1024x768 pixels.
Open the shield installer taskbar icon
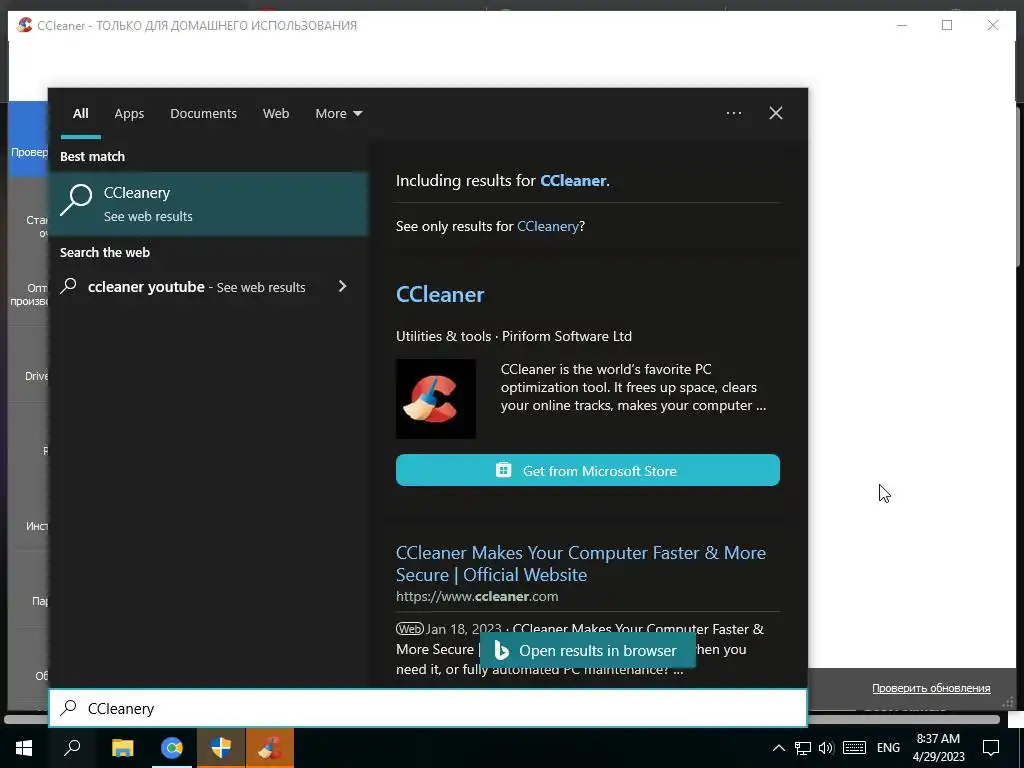(x=221, y=748)
